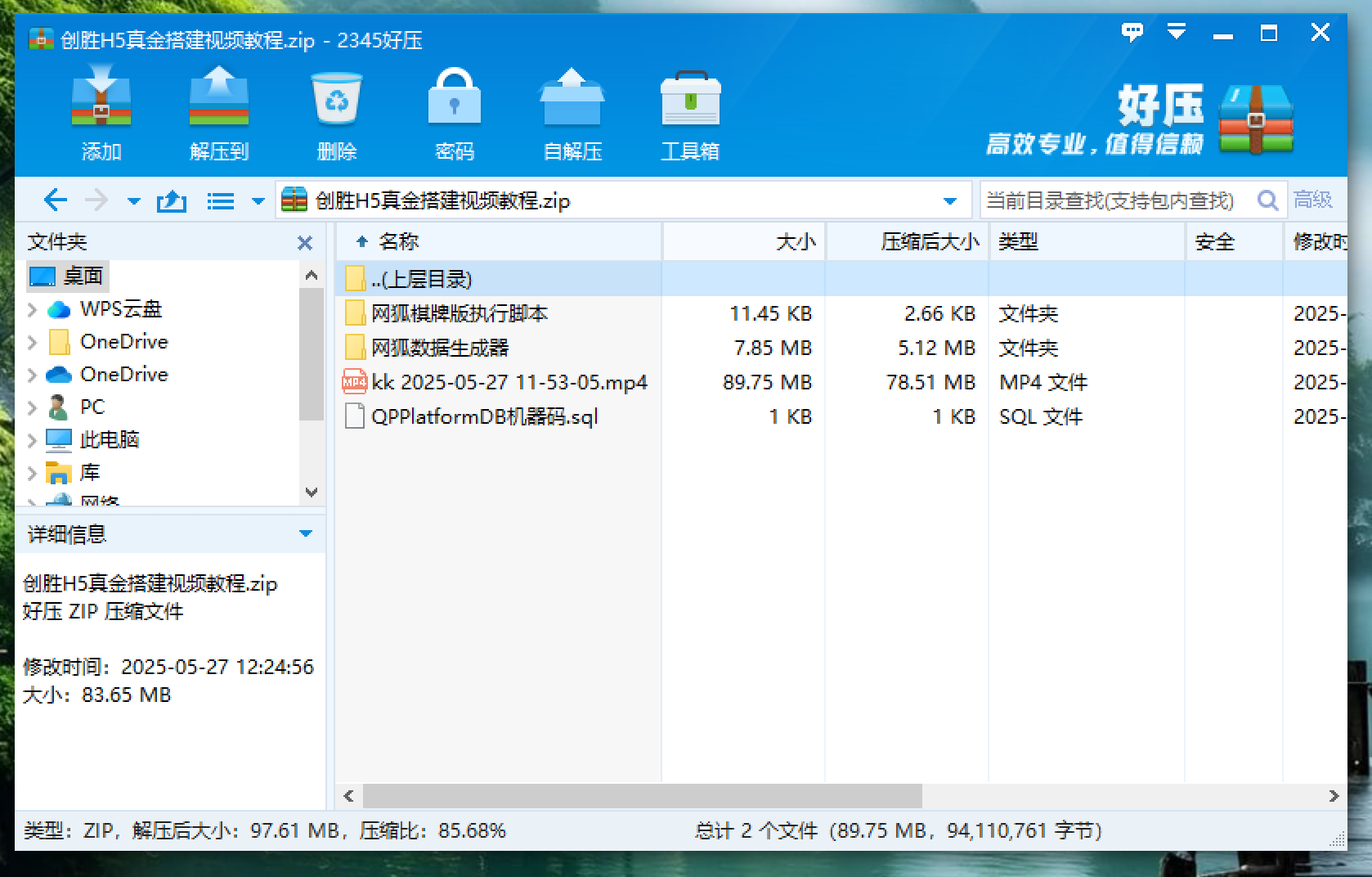This screenshot has width=1372, height=877.
Task: Click the 高级 (Advanced) search link
Action: [1313, 200]
